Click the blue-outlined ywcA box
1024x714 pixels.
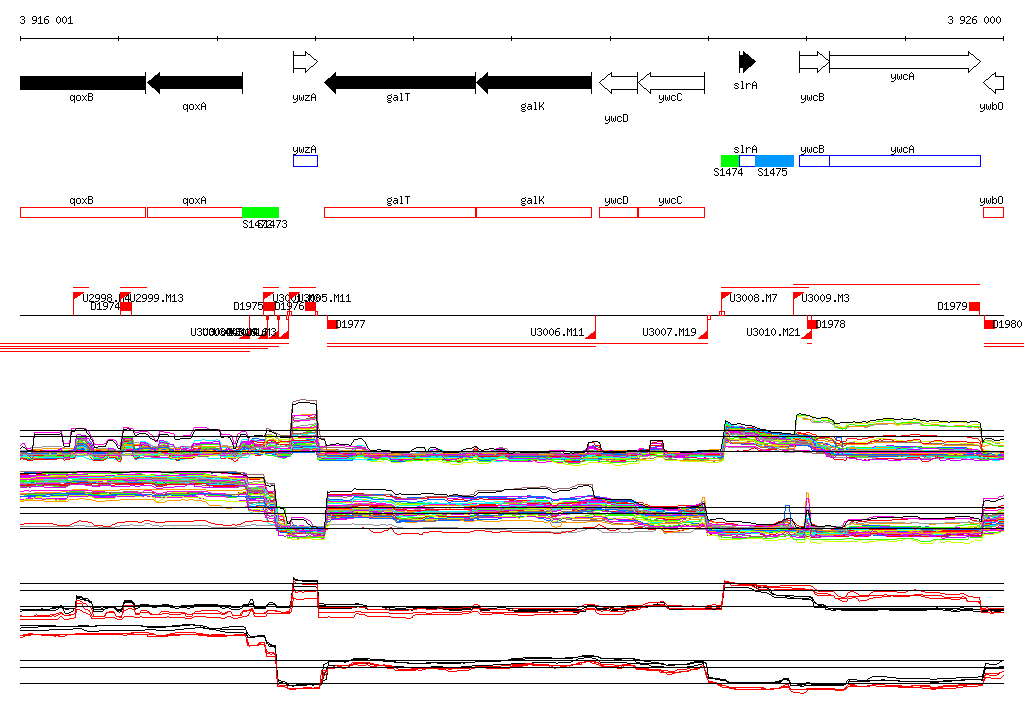(904, 161)
